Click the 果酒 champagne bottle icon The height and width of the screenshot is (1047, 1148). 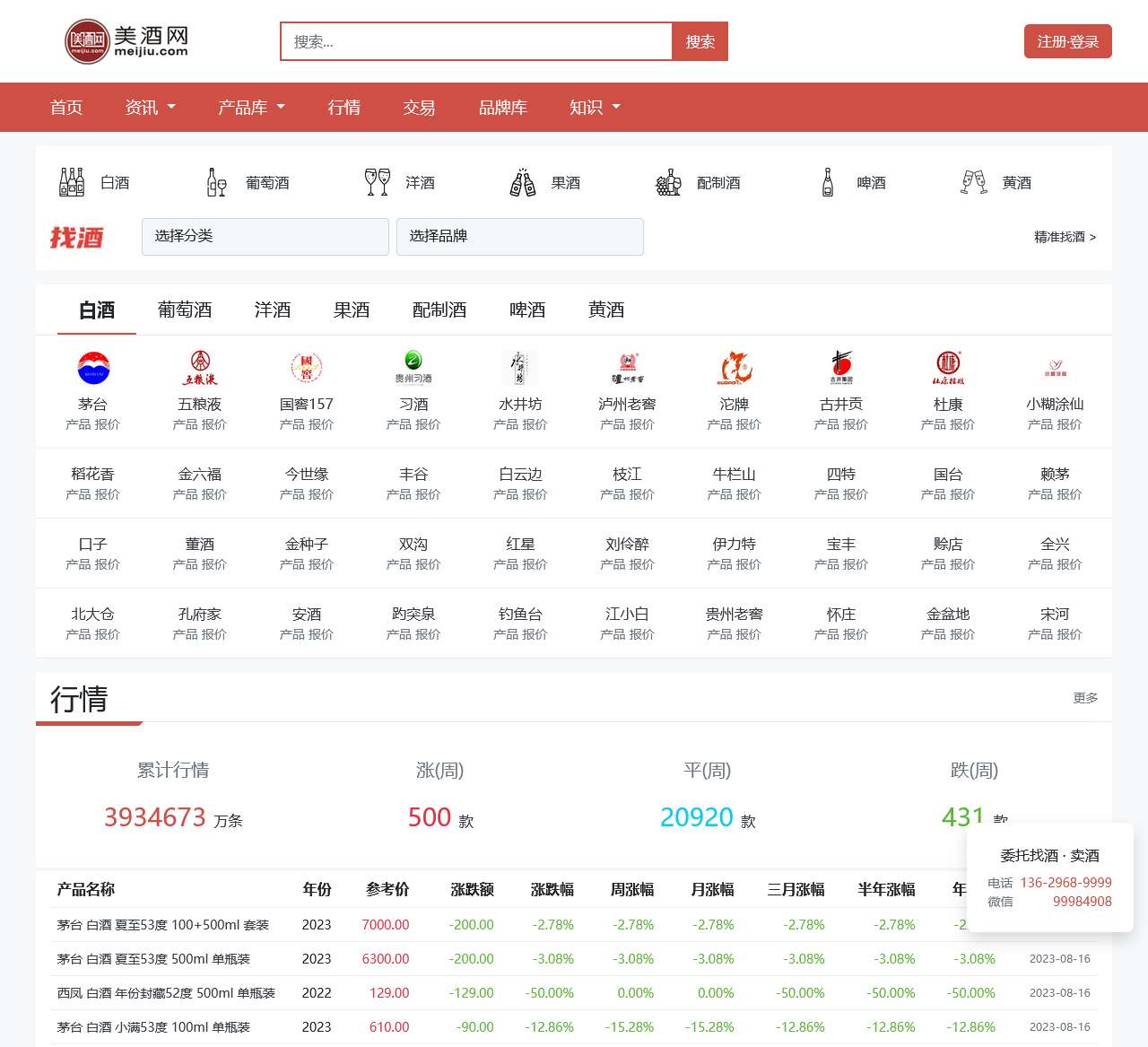point(521,181)
